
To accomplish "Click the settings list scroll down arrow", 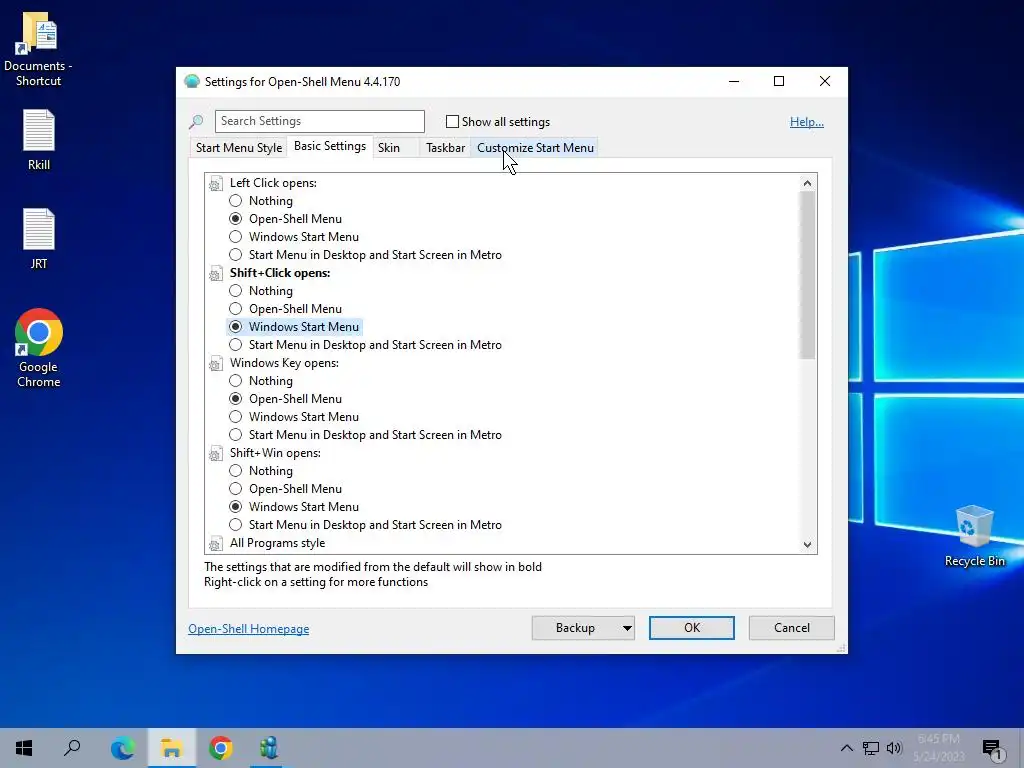I will point(807,545).
